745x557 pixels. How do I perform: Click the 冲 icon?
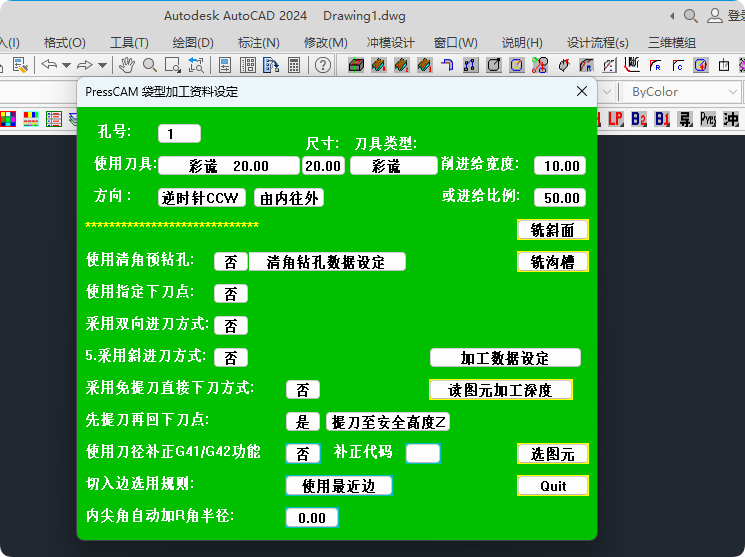pos(731,119)
